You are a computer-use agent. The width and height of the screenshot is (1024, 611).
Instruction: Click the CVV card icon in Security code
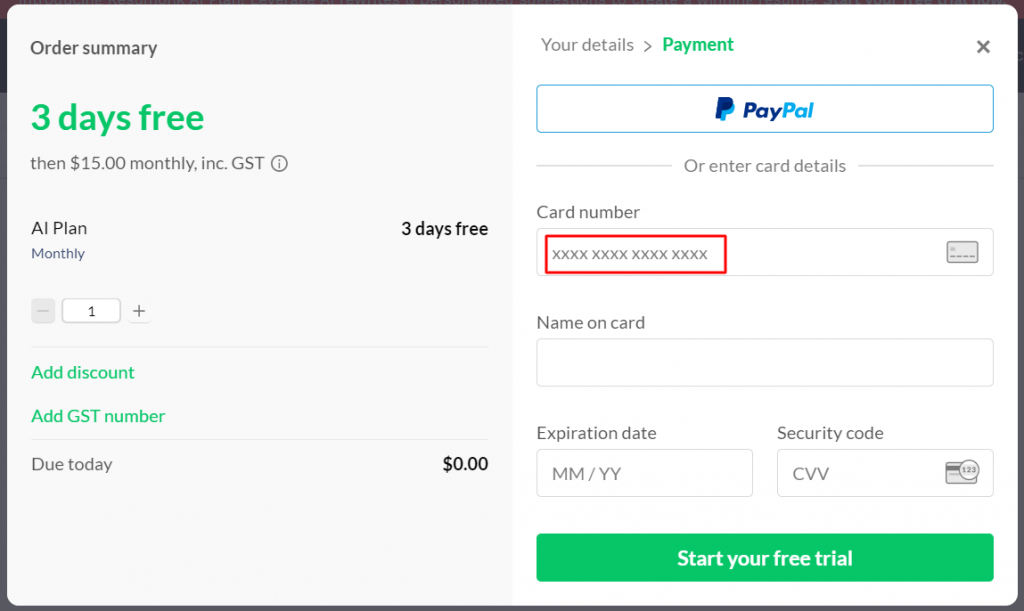click(962, 472)
